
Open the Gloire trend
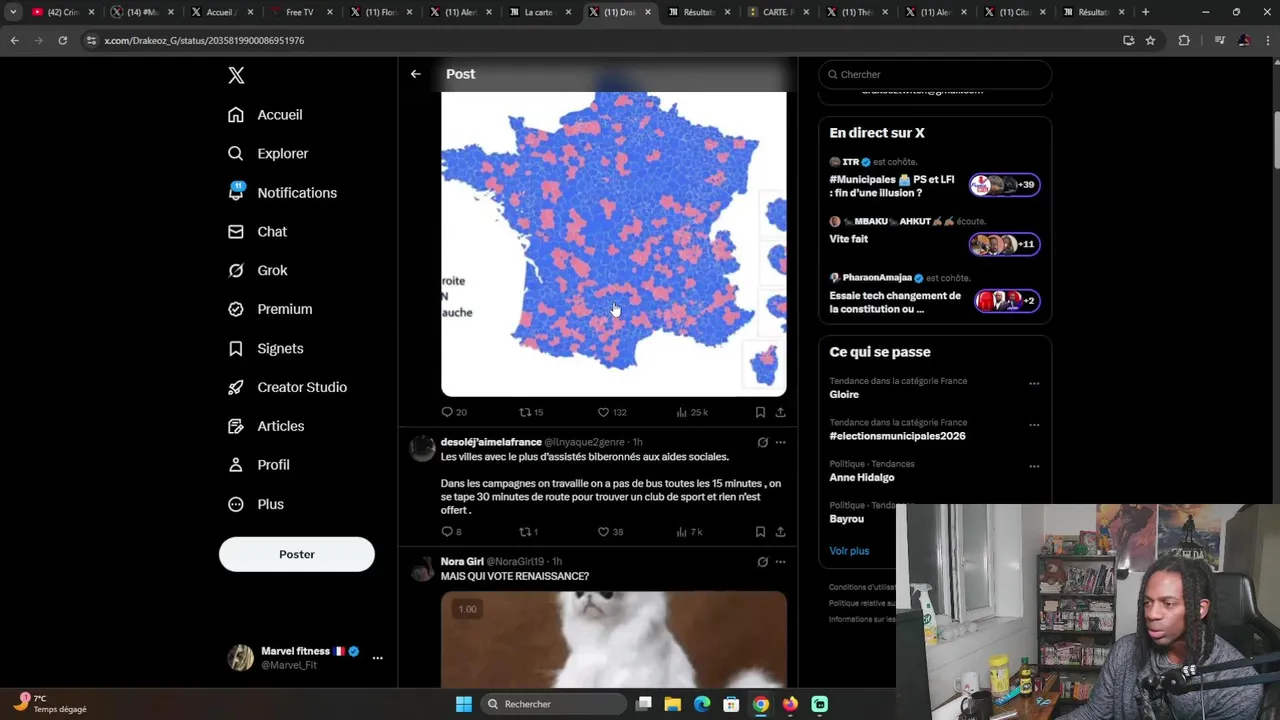coord(844,395)
